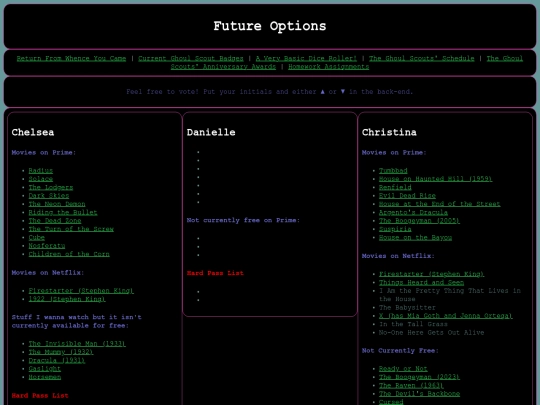
Task: Click the Chelsea column heading
Action: [33, 132]
